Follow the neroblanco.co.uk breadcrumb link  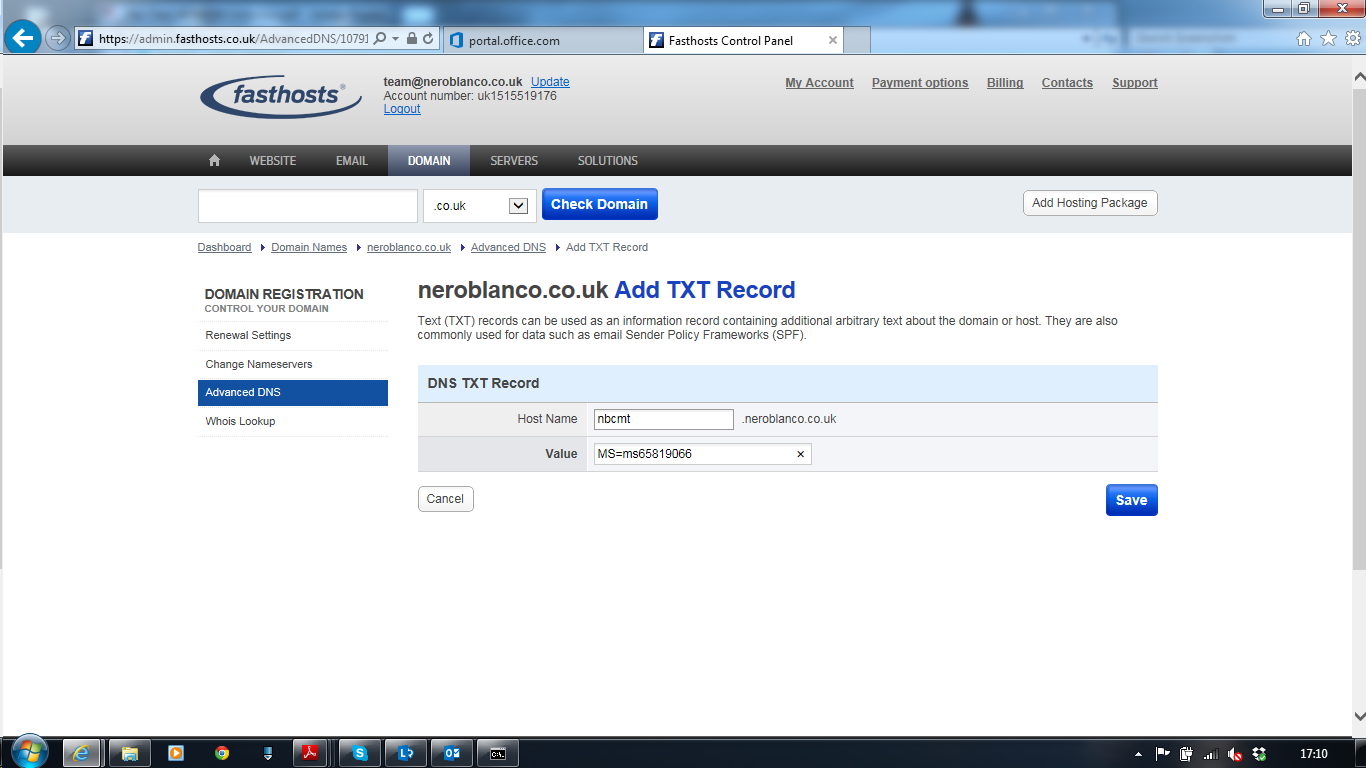(409, 247)
